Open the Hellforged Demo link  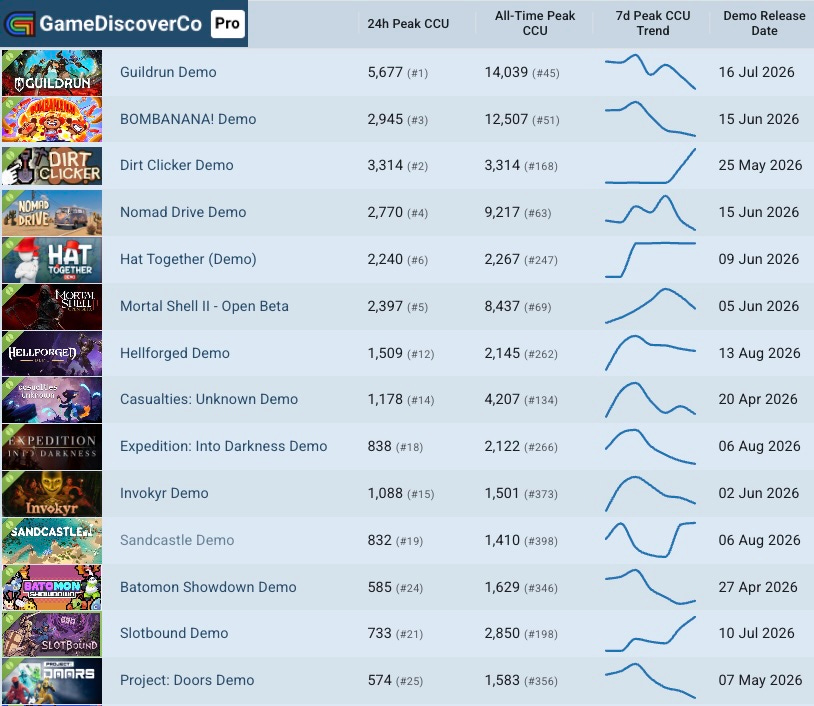coord(174,353)
